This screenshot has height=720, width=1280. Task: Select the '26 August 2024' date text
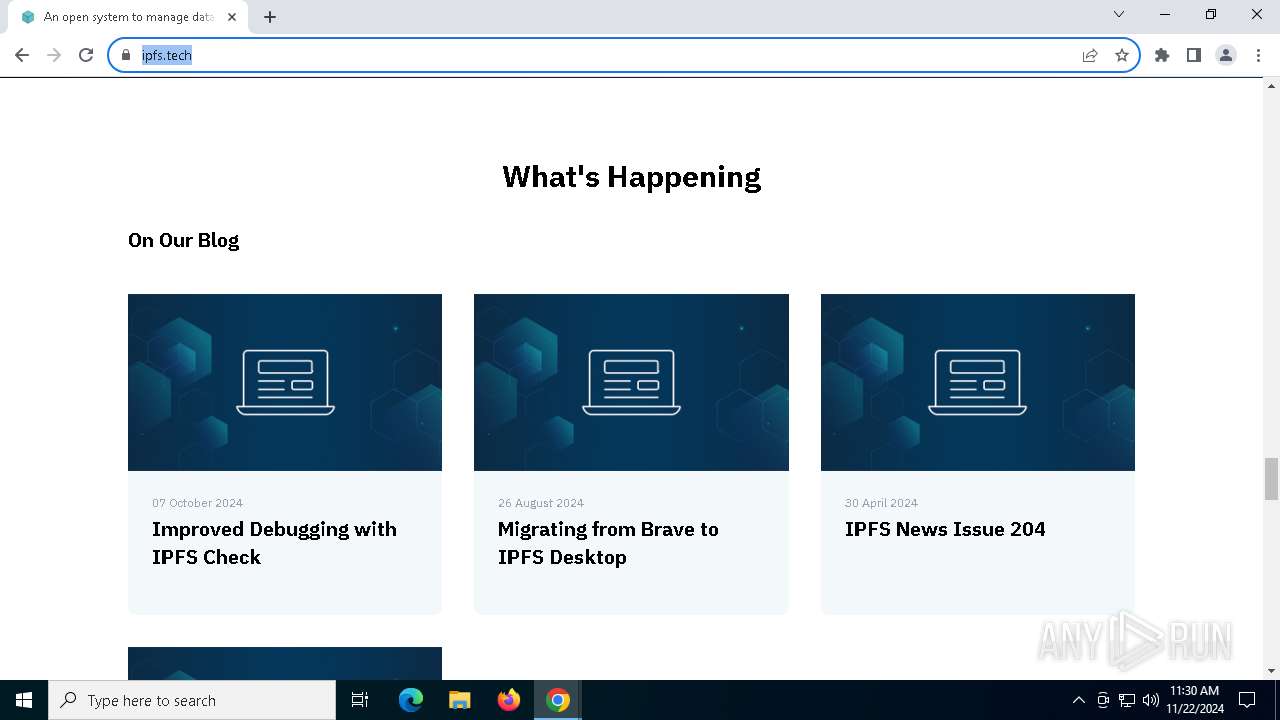(541, 503)
